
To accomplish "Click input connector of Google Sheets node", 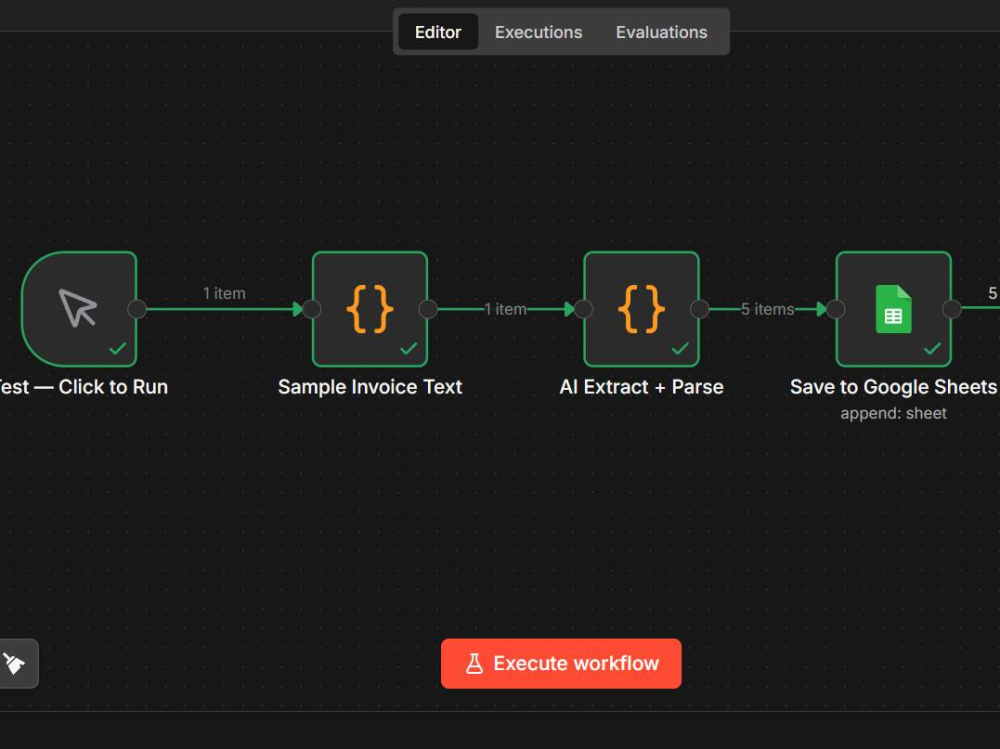I will tap(835, 309).
